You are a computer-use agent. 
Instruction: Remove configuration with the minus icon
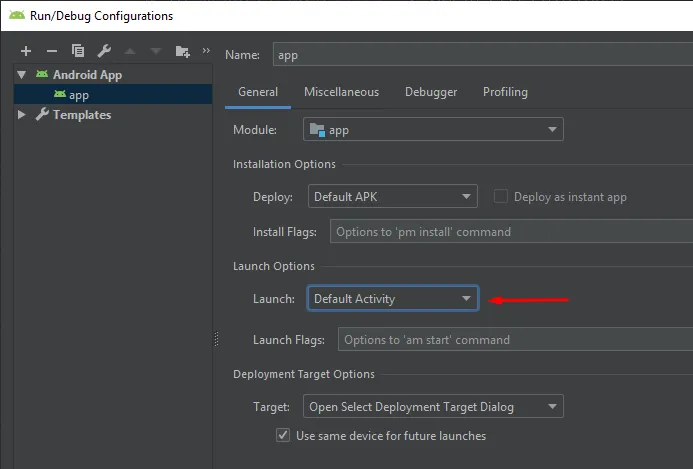pos(52,51)
